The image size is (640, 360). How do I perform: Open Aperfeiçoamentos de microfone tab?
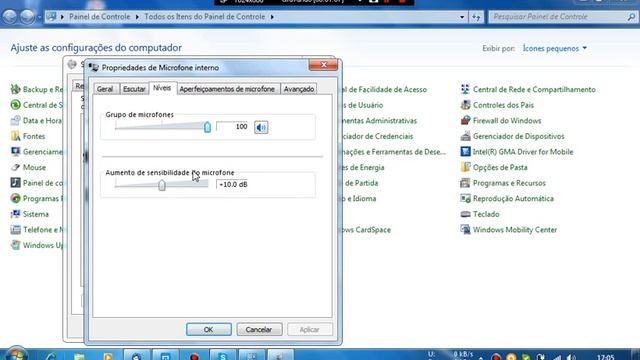pos(227,89)
